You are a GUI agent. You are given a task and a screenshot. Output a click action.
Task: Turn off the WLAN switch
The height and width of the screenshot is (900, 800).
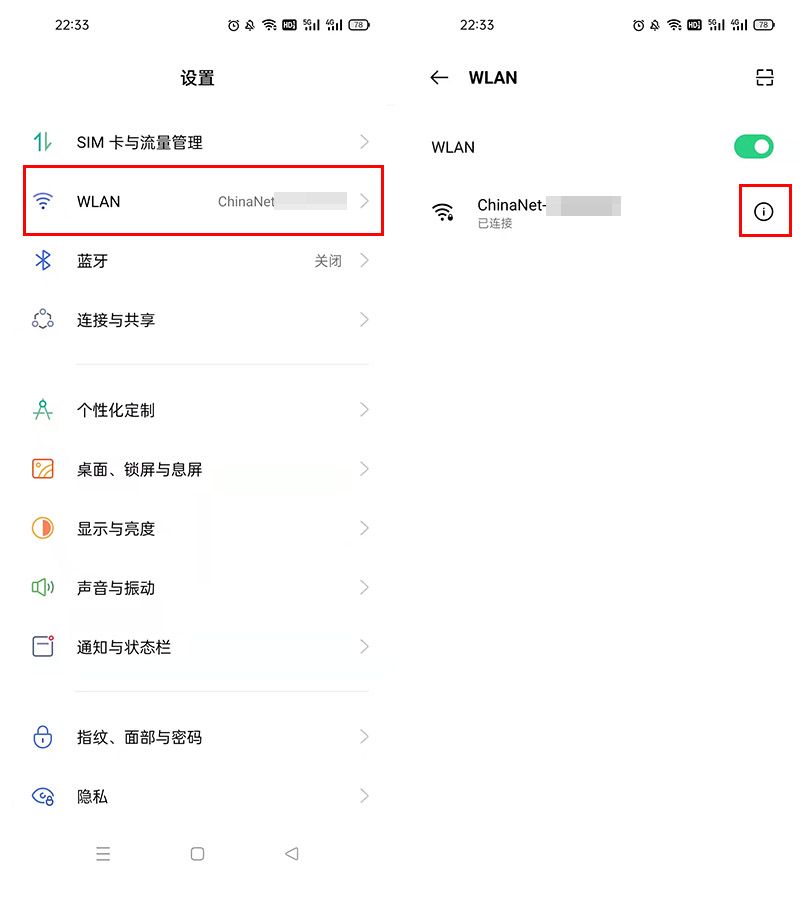(754, 147)
